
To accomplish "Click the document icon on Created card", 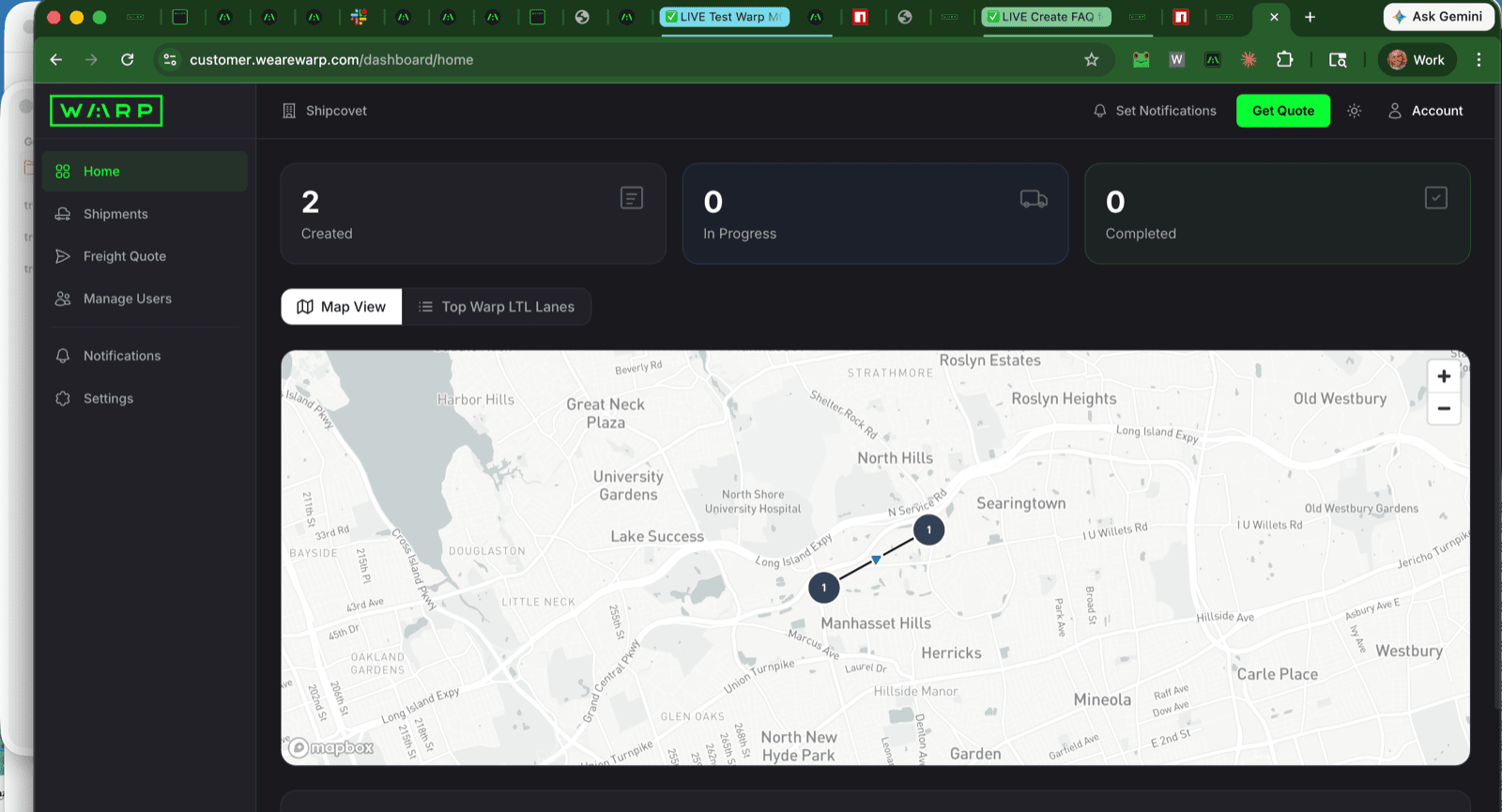I will click(x=632, y=198).
